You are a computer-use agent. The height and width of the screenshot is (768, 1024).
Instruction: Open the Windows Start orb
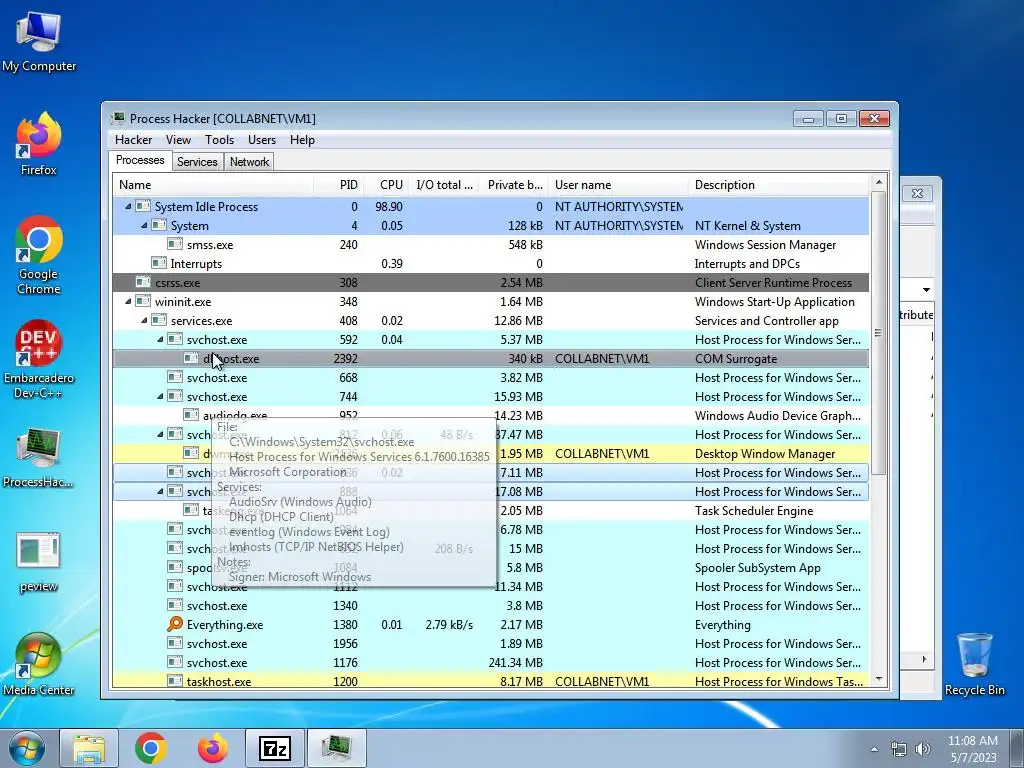(27, 748)
